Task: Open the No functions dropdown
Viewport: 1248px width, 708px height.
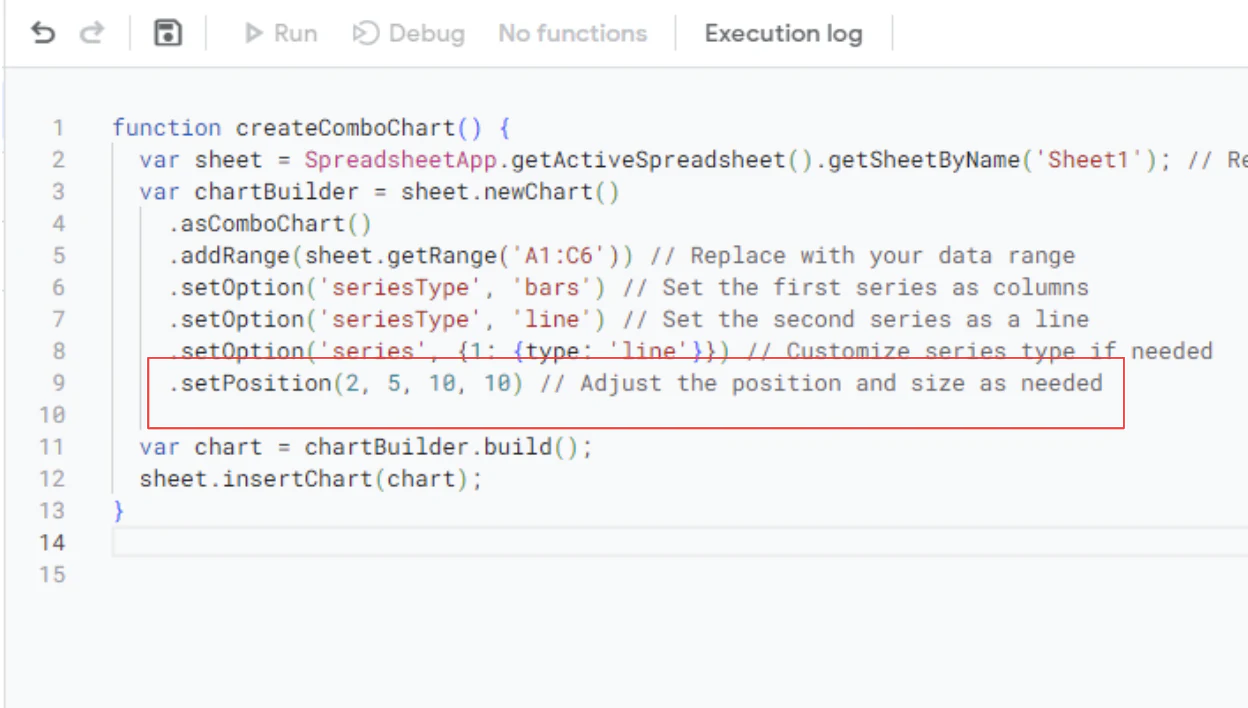Action: [x=573, y=34]
